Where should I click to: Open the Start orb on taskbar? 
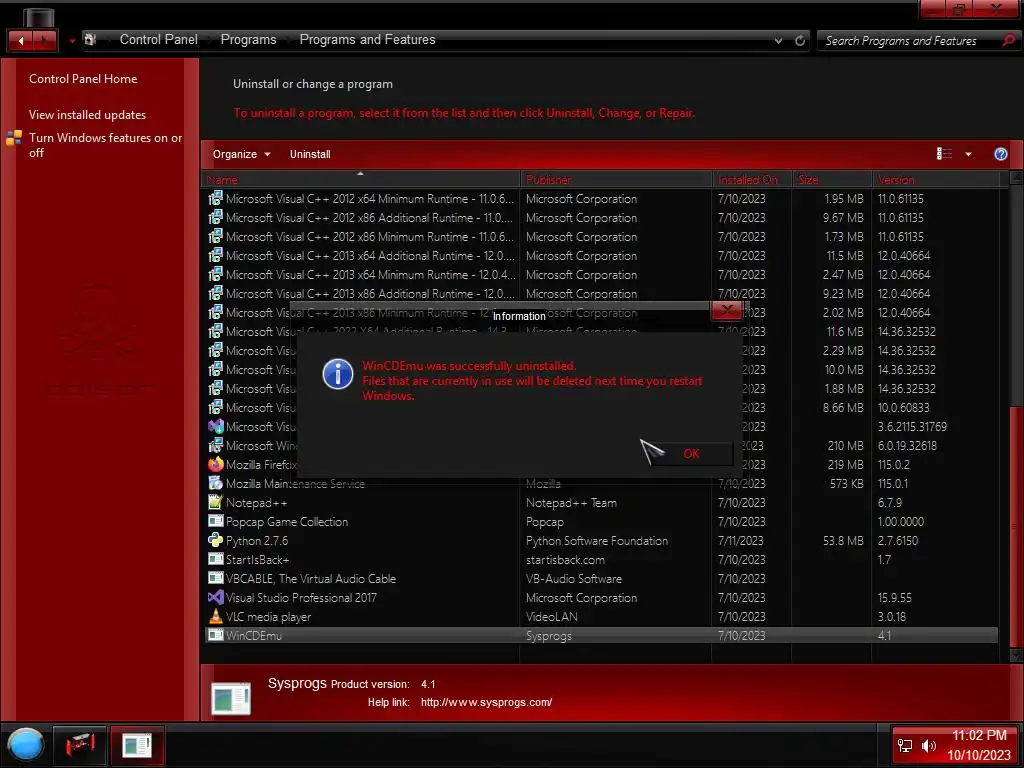coord(25,745)
